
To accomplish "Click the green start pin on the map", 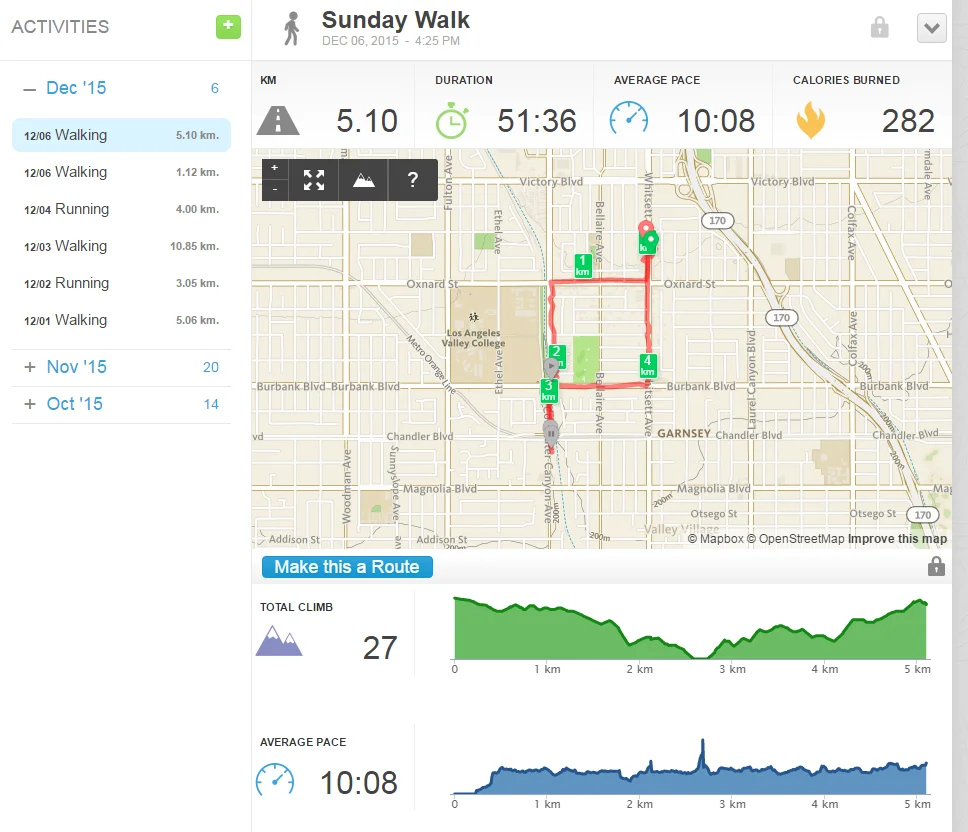I will (x=651, y=241).
